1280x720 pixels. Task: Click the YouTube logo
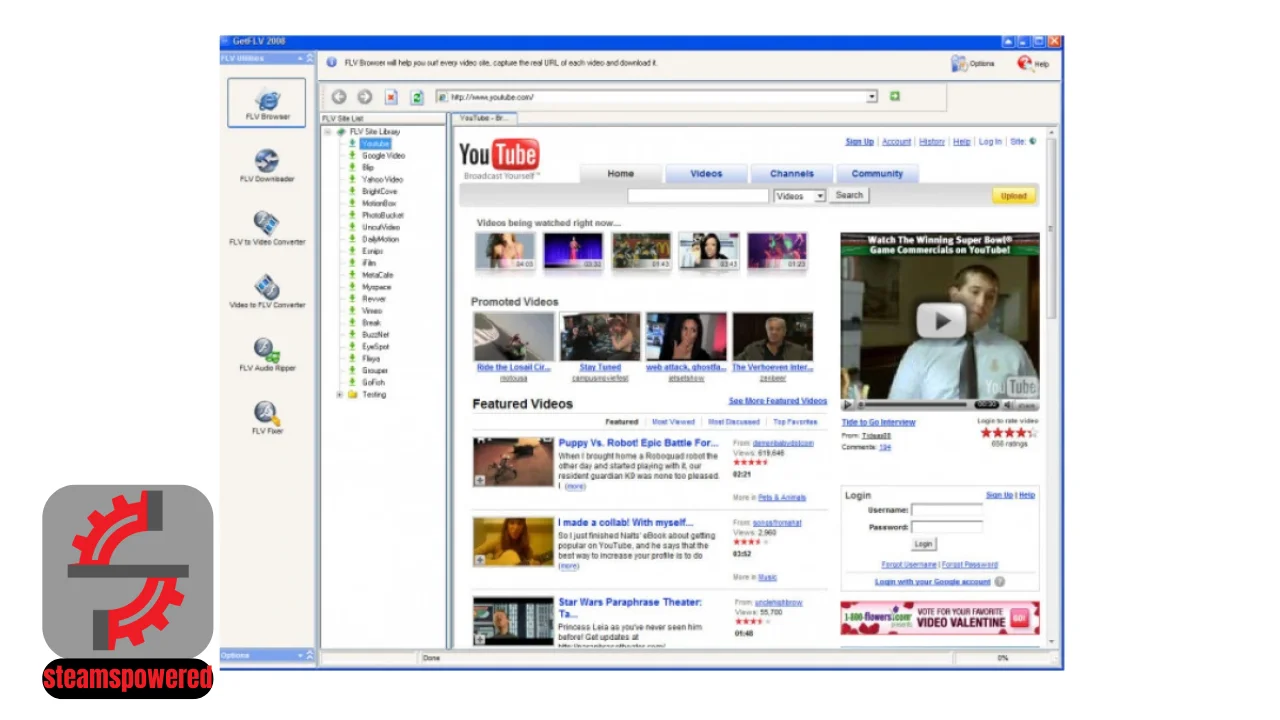[498, 158]
